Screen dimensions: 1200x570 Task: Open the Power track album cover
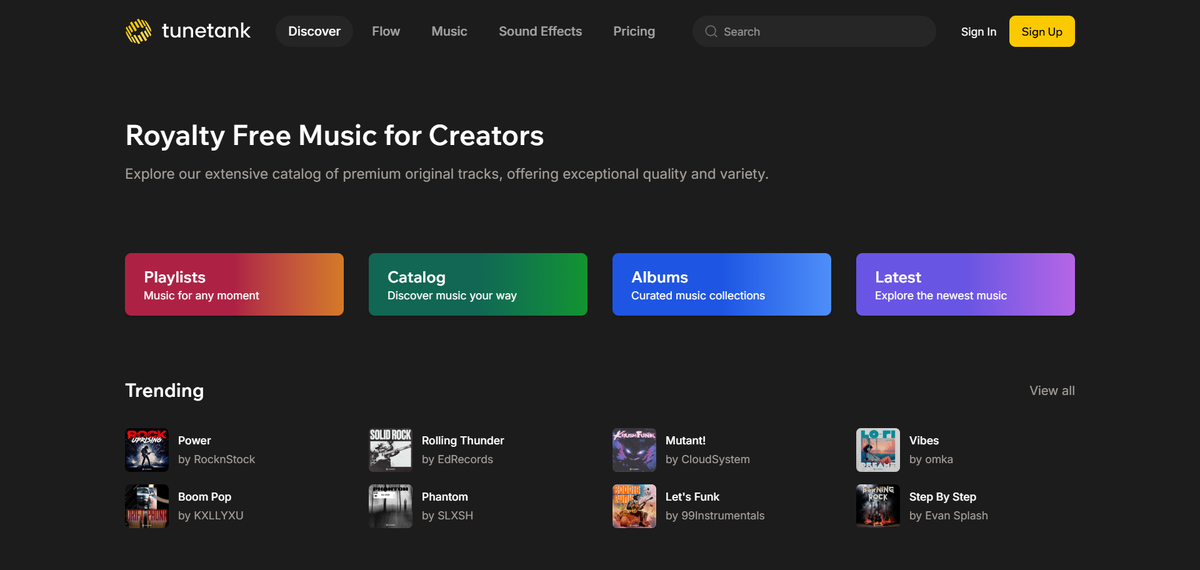coord(146,450)
